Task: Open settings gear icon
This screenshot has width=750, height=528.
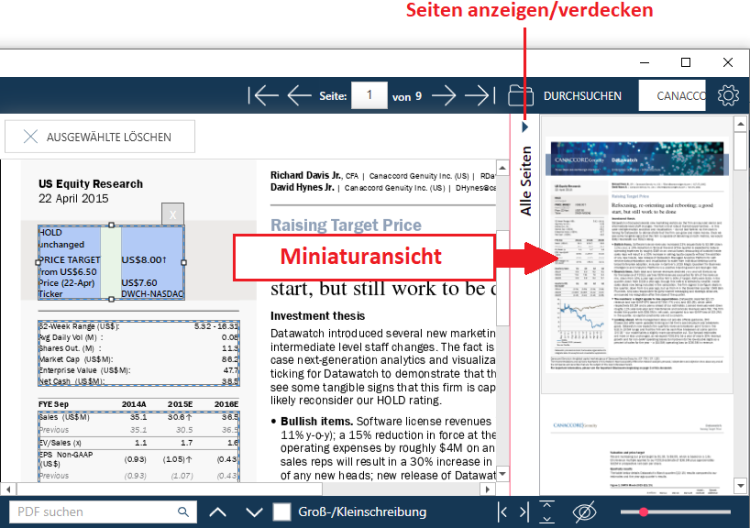Action: click(728, 95)
